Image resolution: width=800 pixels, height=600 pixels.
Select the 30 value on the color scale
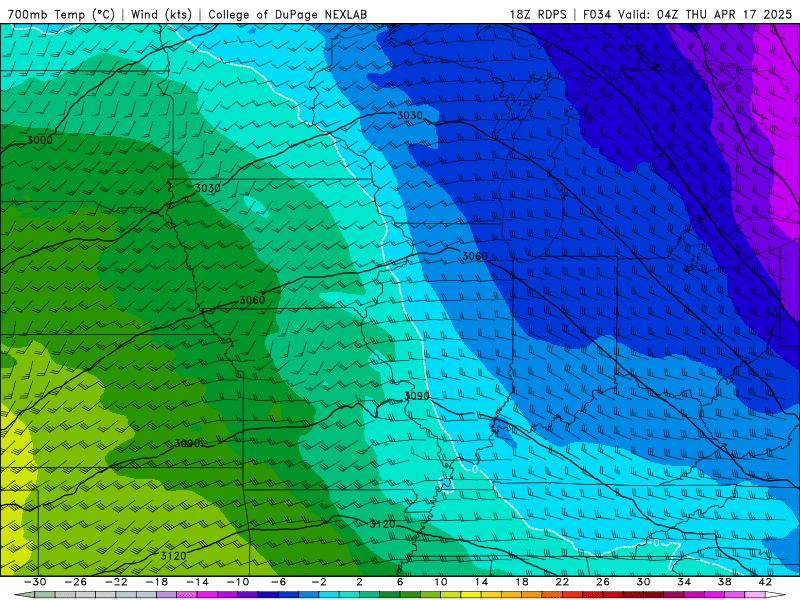(643, 582)
